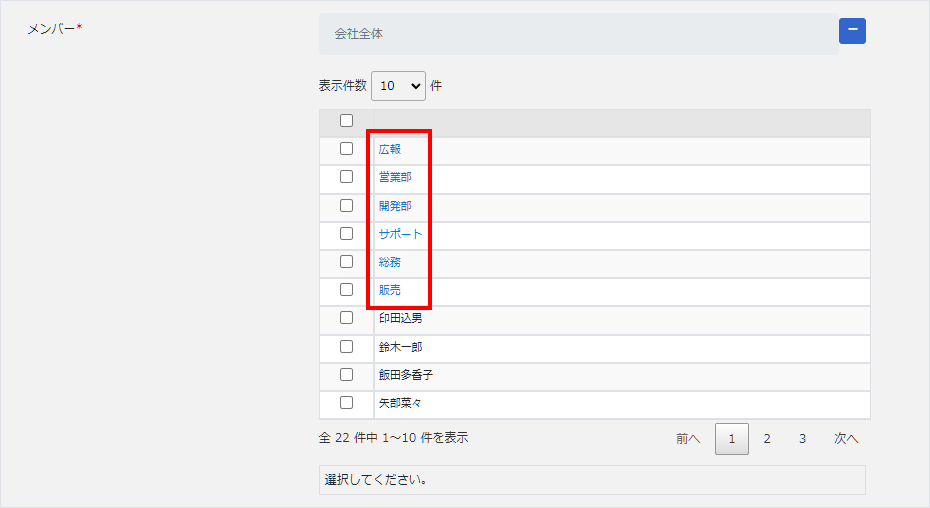Screen dimensions: 930x508
Task: Expand the サポート group link
Action: click(400, 234)
